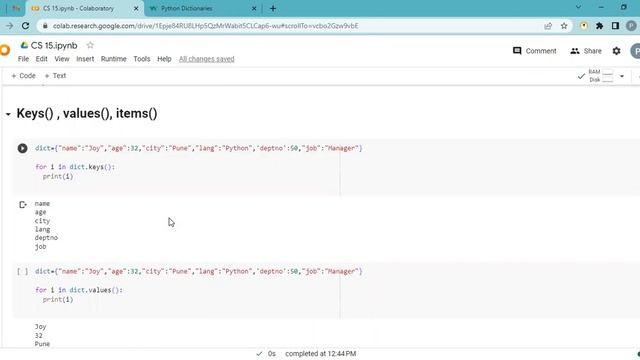The image size is (640, 360).
Task: Share the notebook
Action: click(x=586, y=51)
